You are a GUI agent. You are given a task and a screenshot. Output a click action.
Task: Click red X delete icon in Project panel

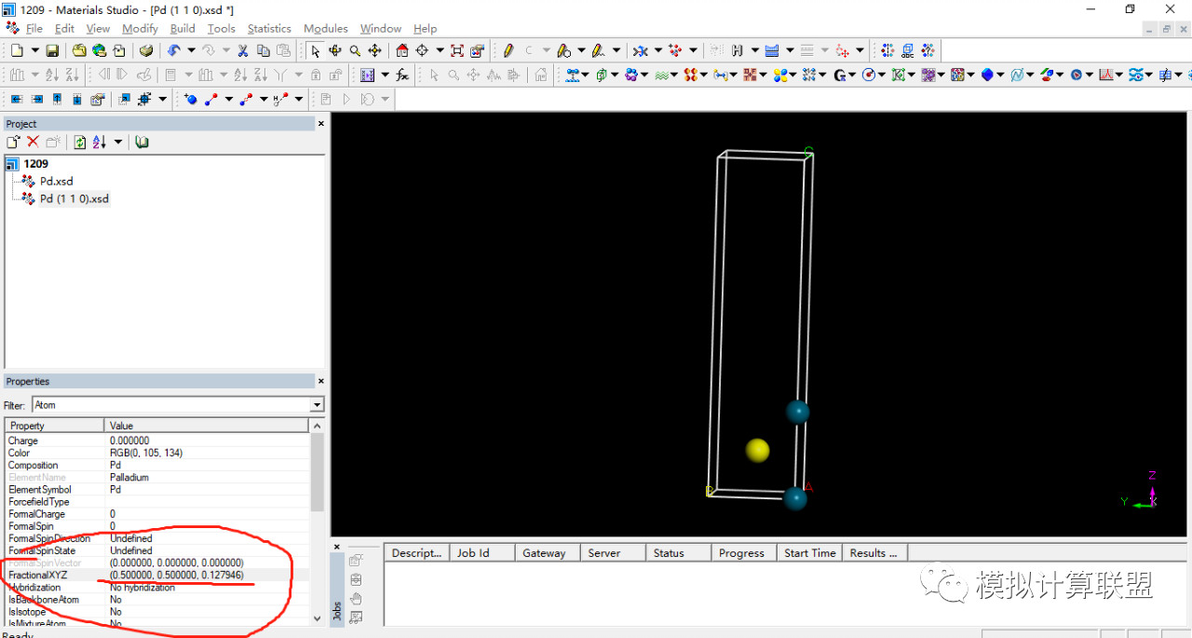33,142
